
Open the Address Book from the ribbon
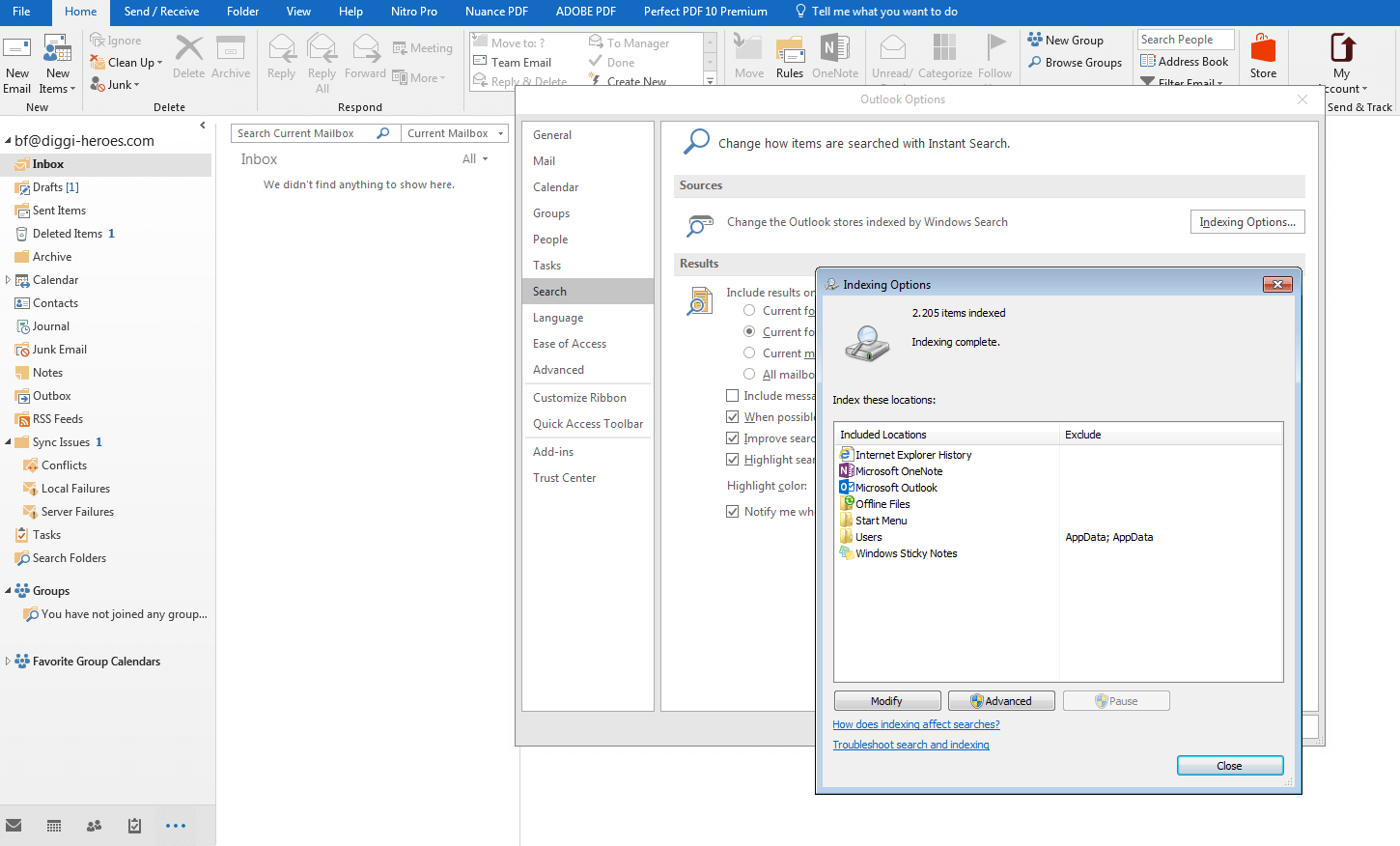1186,61
